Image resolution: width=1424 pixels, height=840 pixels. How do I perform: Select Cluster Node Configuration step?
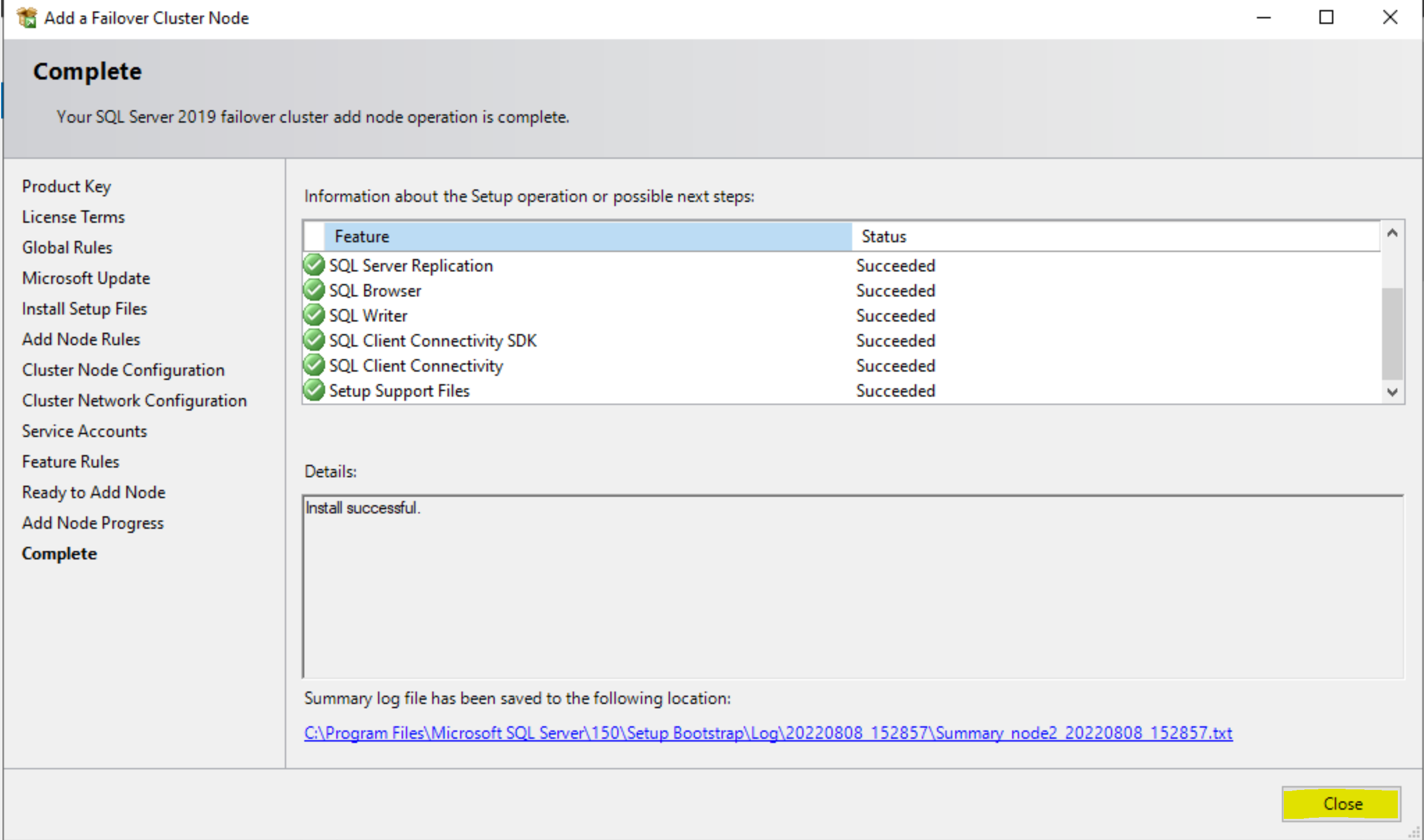tap(123, 369)
